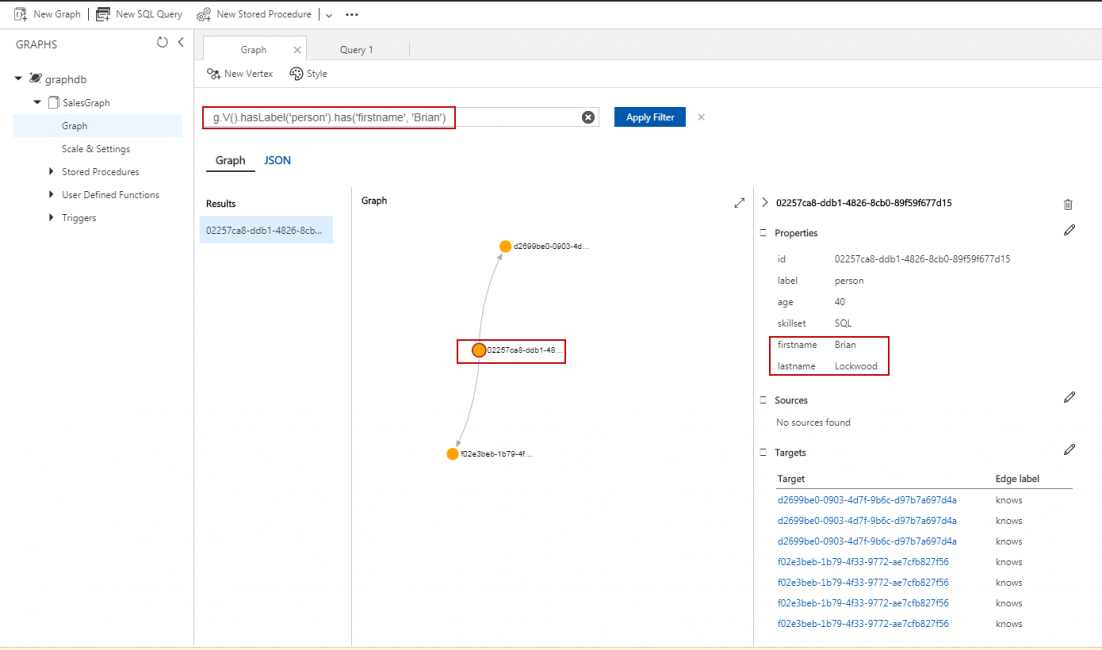Click the Gremlin query input field
The width and height of the screenshot is (1102, 650).
pos(400,118)
